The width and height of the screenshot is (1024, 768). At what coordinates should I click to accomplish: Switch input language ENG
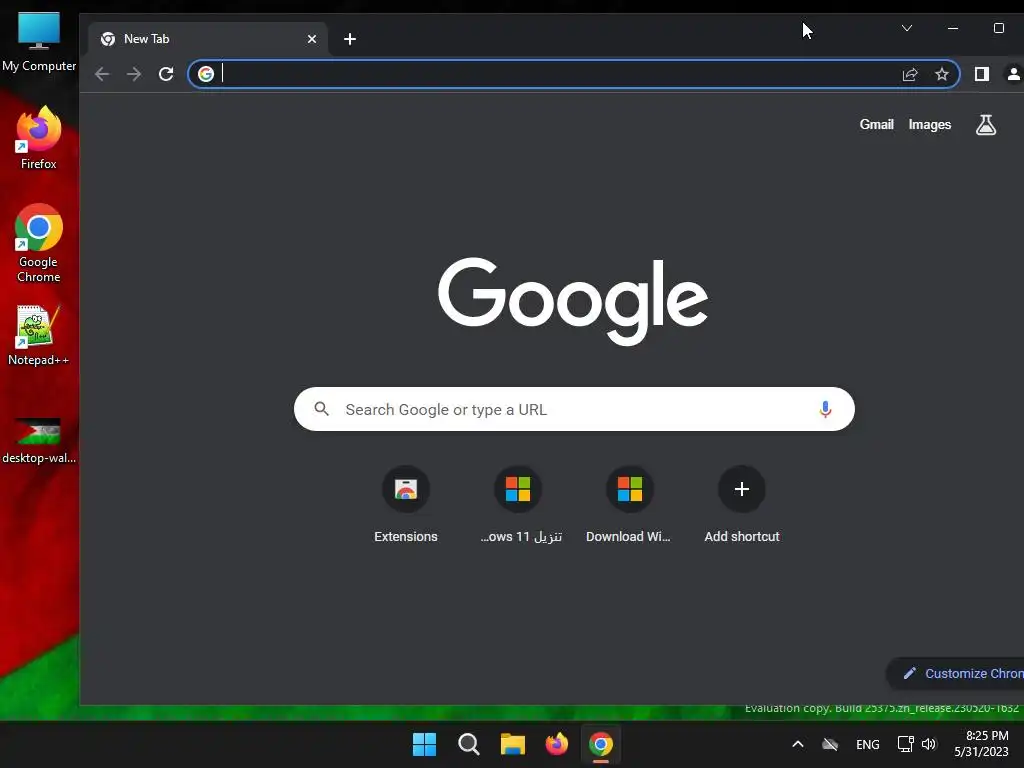coord(867,744)
